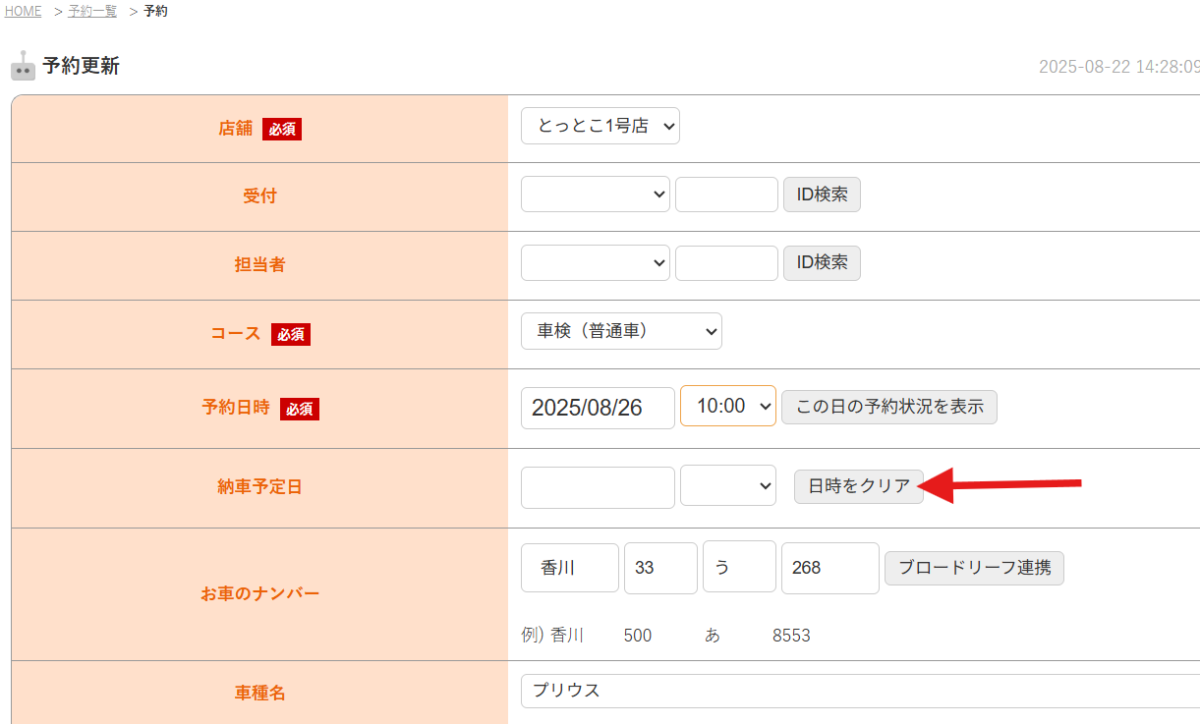This screenshot has height=724, width=1200.
Task: Click the ブロードリーフ連携 button
Action: coord(974,568)
